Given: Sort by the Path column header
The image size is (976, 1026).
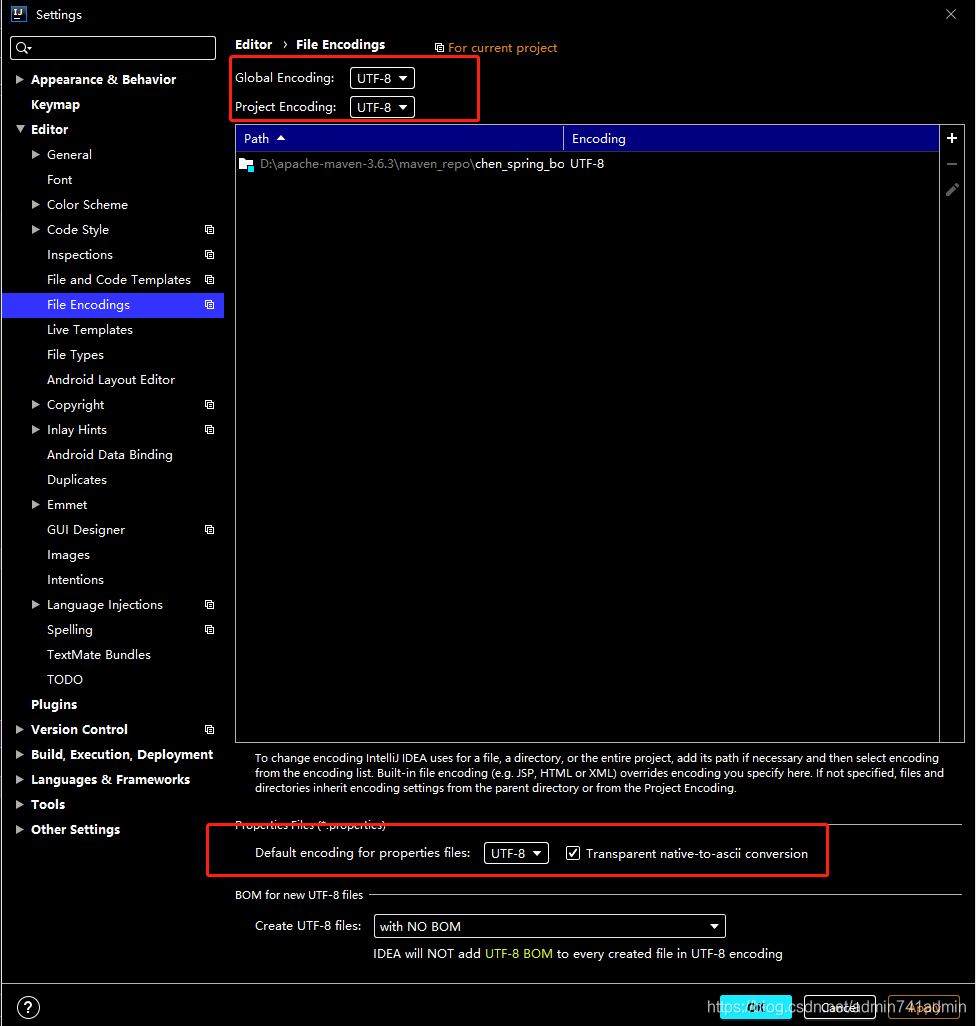Looking at the screenshot, I should (x=399, y=138).
